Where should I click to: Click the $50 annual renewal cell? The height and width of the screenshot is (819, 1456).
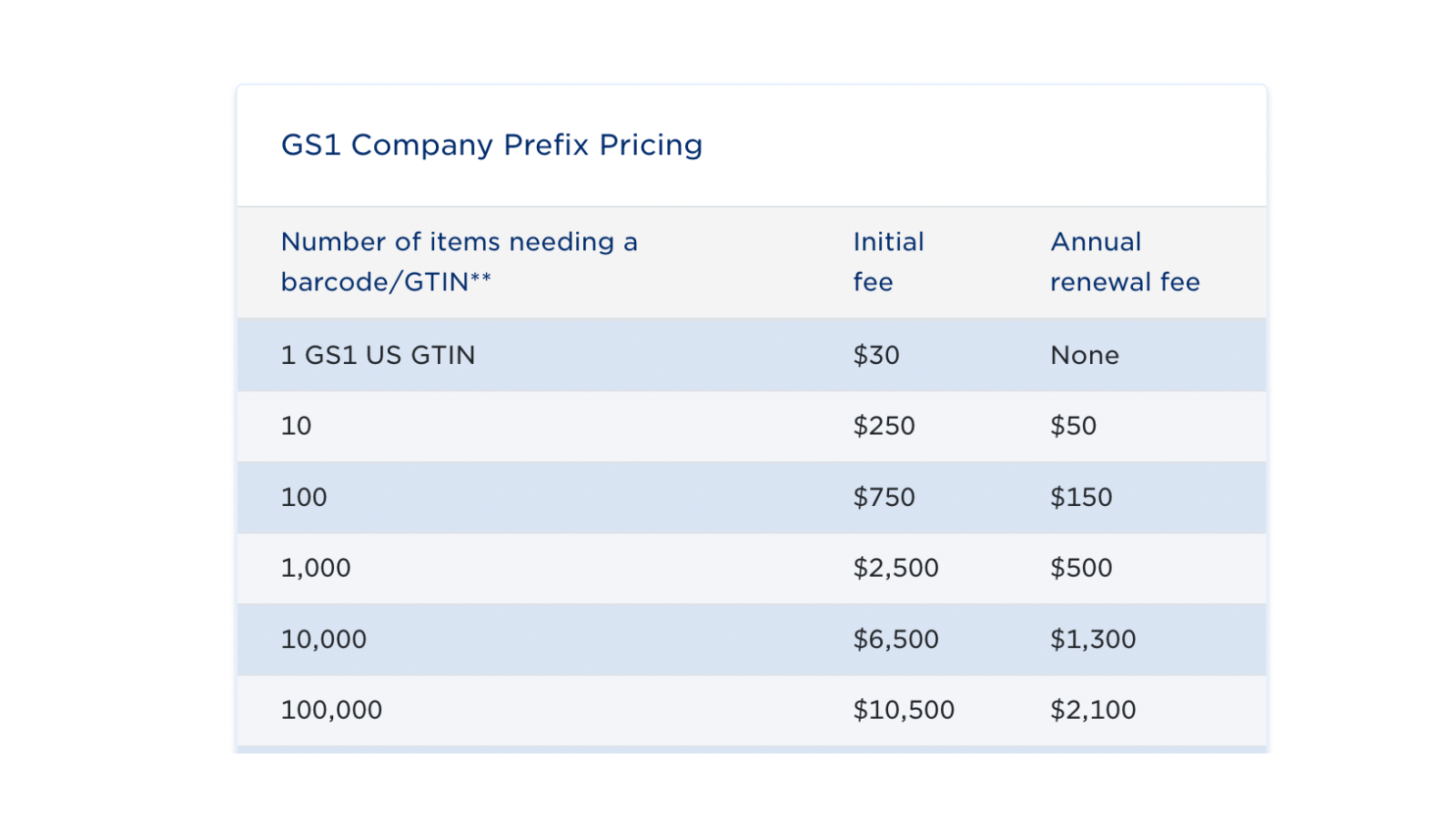(1073, 426)
